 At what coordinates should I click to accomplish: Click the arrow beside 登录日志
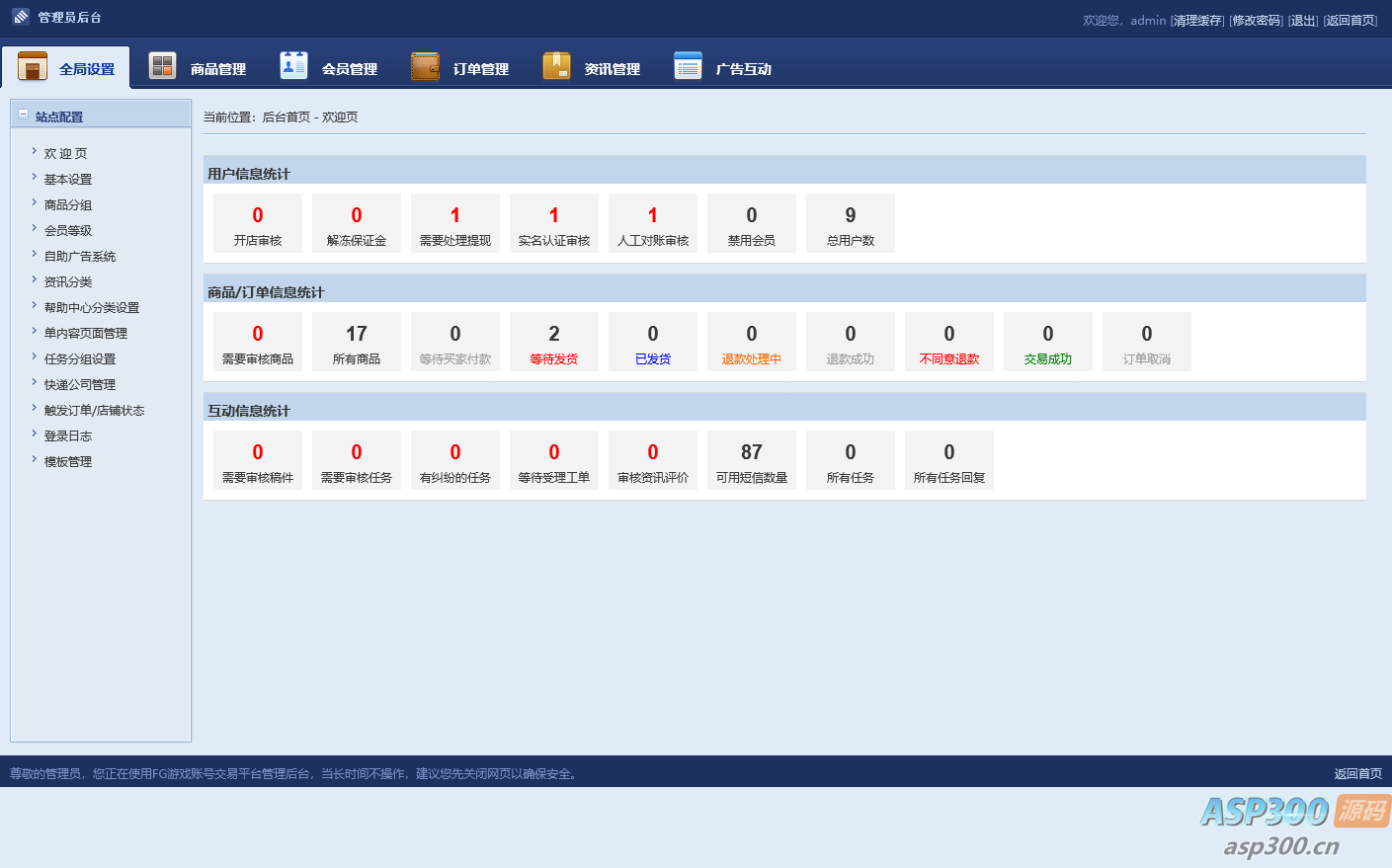(x=34, y=434)
